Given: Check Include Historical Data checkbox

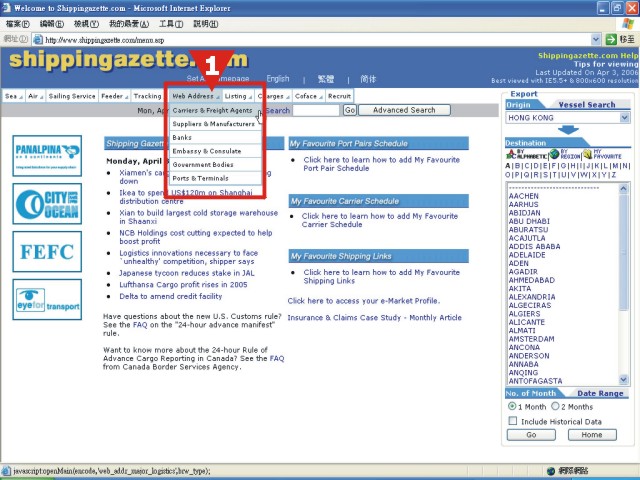Looking at the screenshot, I should (x=513, y=421).
